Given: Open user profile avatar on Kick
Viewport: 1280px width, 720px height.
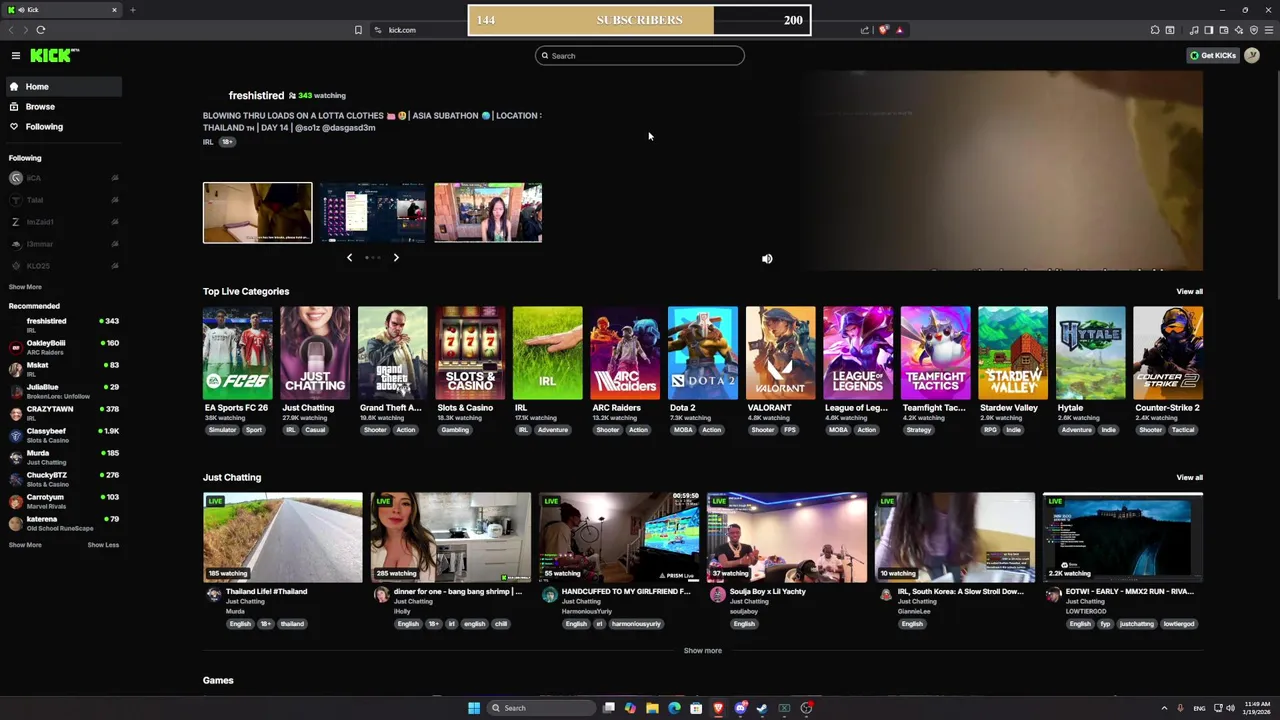Looking at the screenshot, I should tap(1252, 55).
